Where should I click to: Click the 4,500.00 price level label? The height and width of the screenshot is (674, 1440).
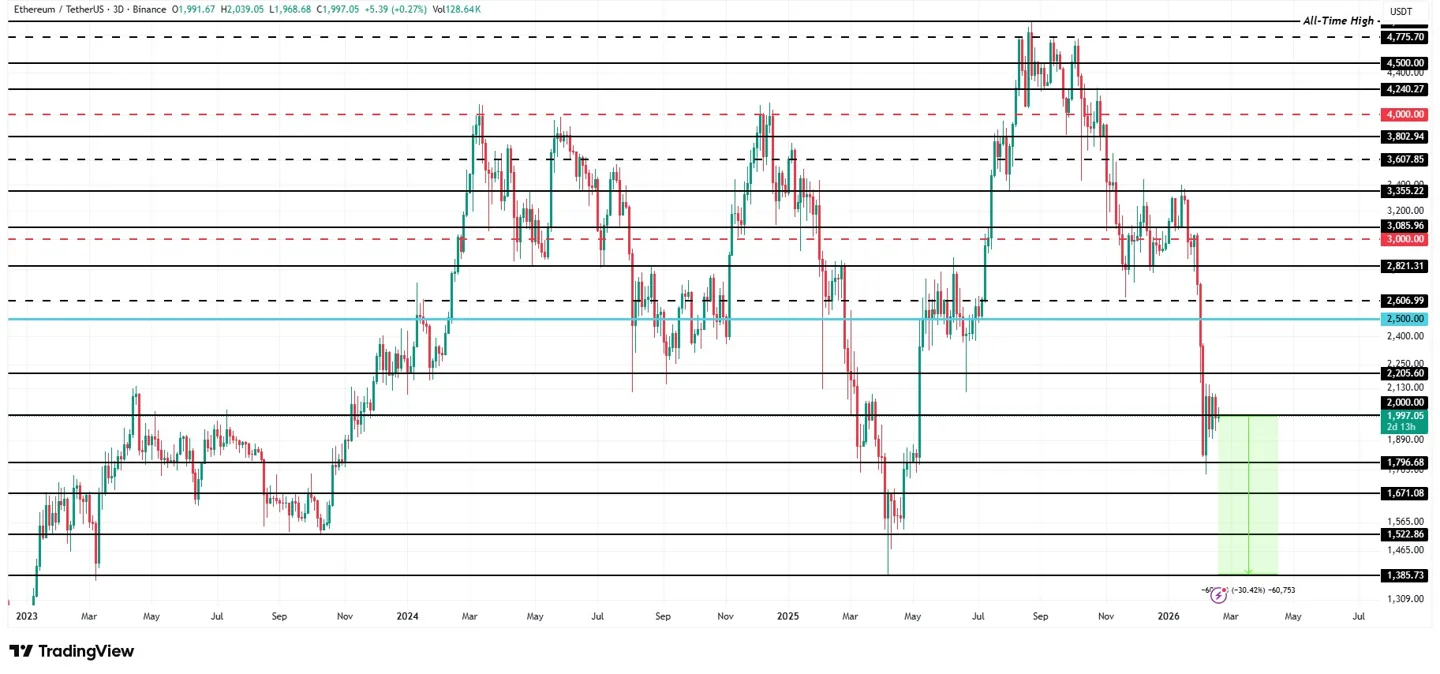point(1405,63)
